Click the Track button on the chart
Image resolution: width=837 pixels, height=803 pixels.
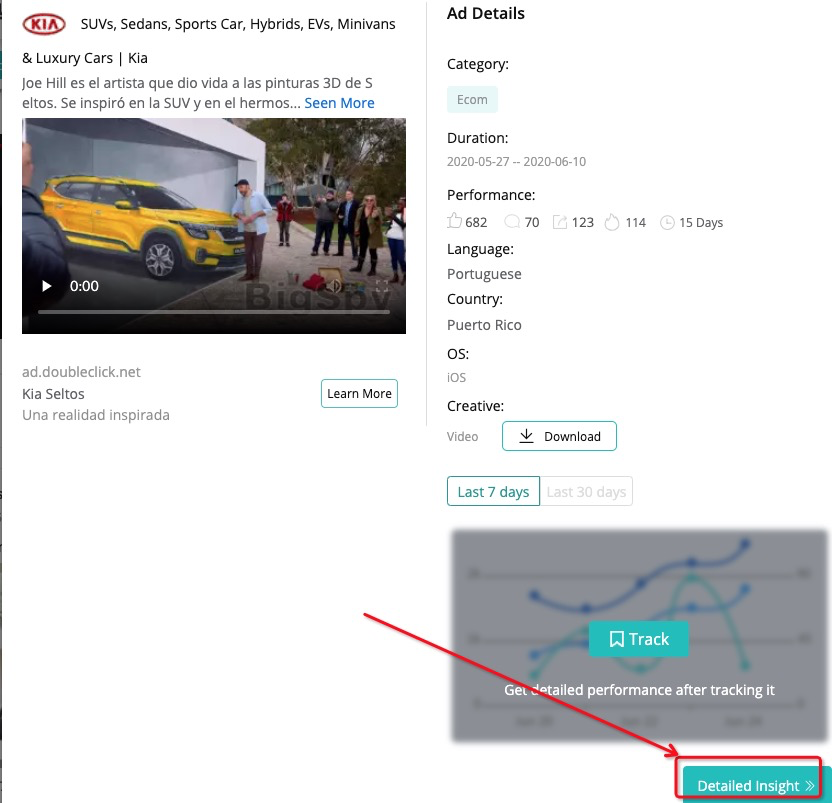pyautogui.click(x=639, y=639)
